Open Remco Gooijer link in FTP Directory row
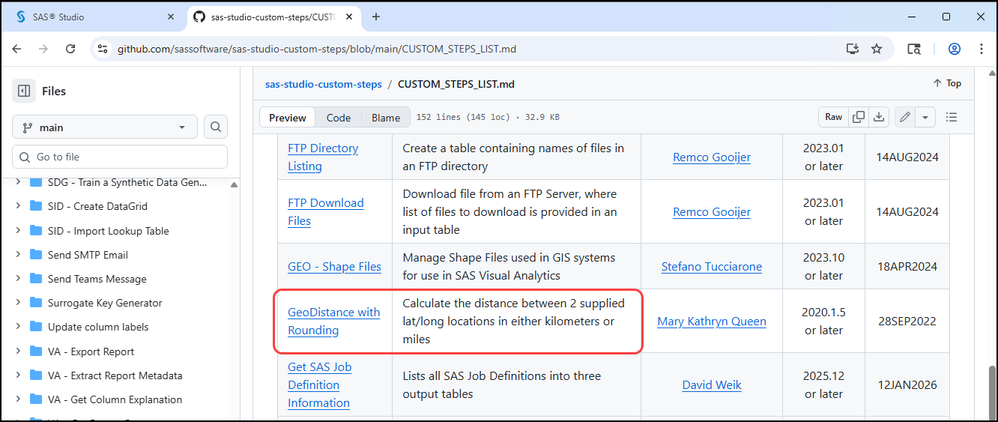This screenshot has width=998, height=422. (x=712, y=157)
